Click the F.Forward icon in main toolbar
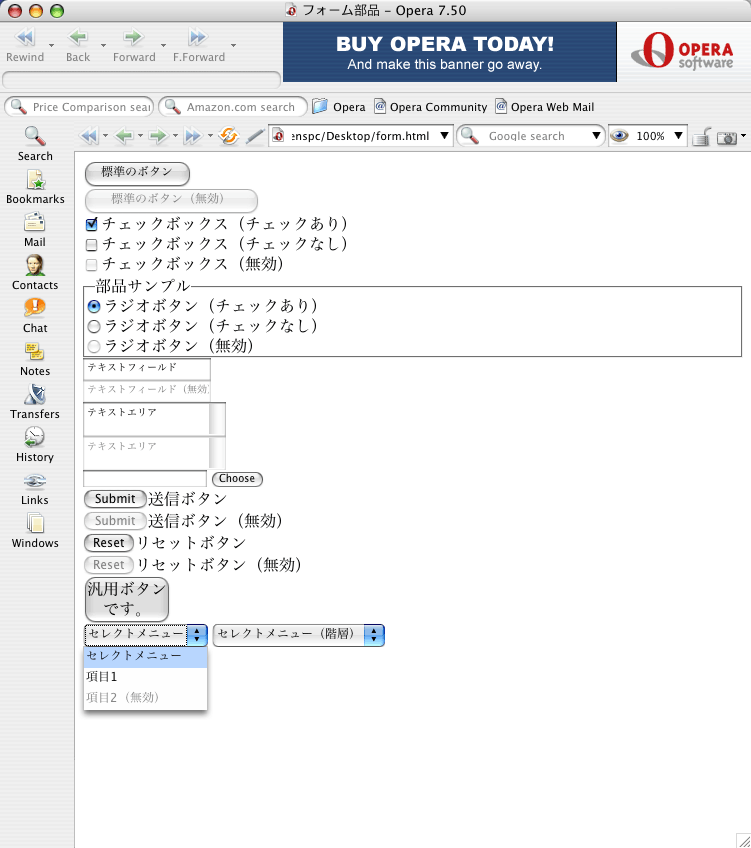Viewport: 751px width, 848px height. [x=197, y=37]
